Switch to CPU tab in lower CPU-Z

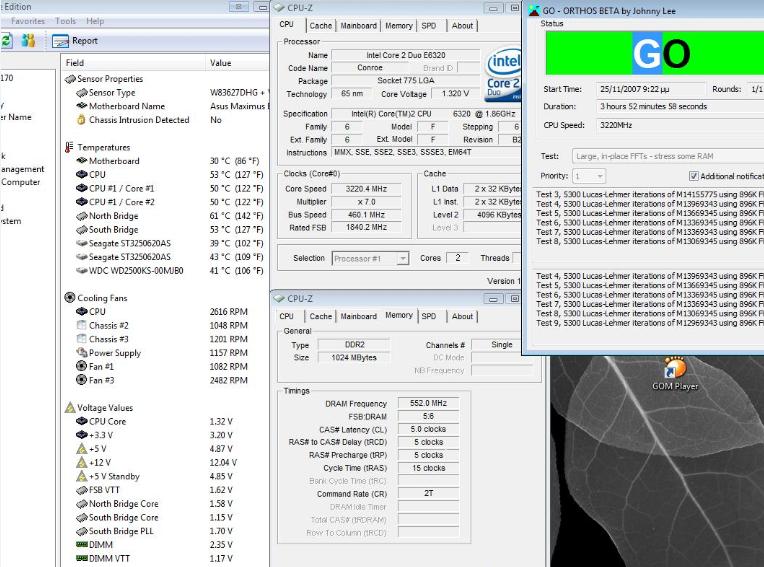[286, 316]
